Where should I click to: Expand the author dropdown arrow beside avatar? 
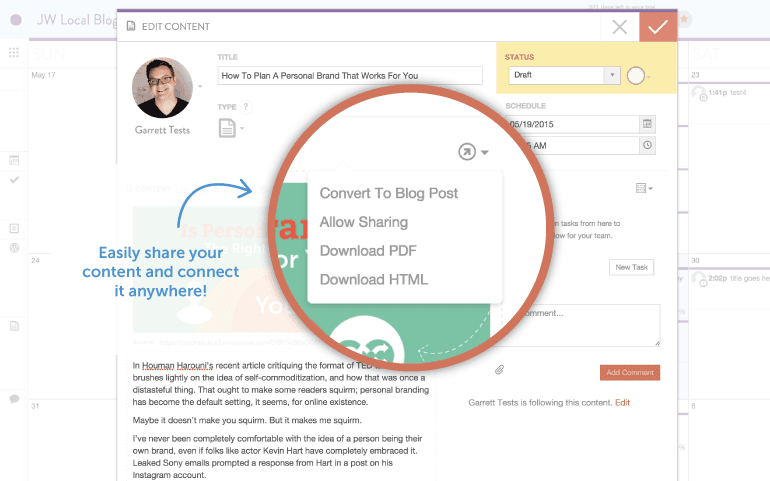click(200, 86)
